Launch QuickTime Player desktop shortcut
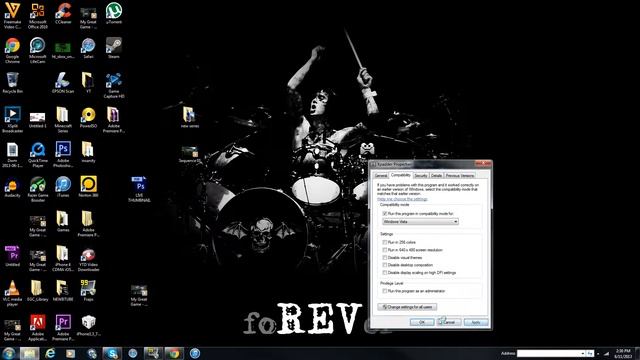The height and width of the screenshot is (360, 640). tap(38, 154)
